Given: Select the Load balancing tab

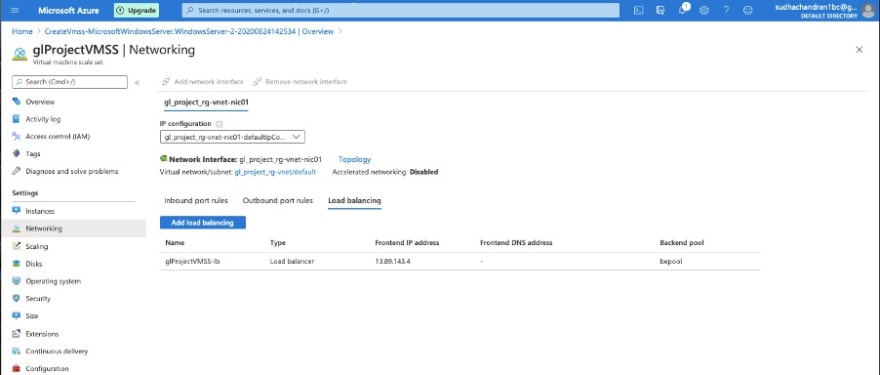Looking at the screenshot, I should 355,200.
